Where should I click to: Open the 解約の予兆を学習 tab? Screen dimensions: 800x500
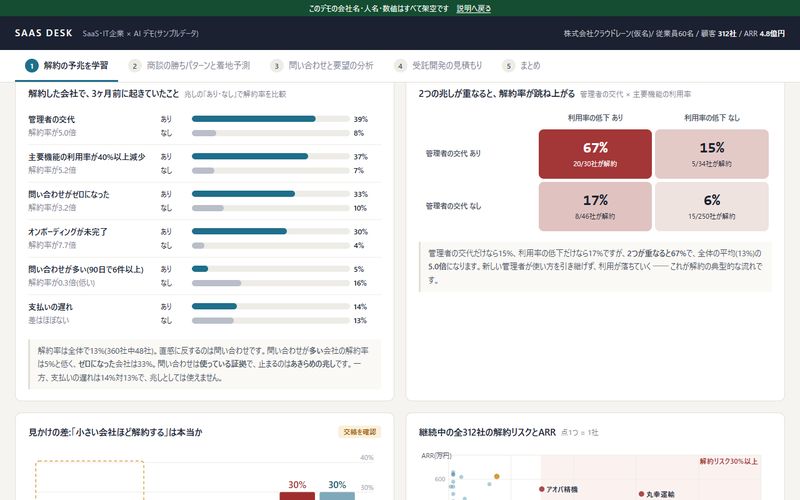pos(67,65)
